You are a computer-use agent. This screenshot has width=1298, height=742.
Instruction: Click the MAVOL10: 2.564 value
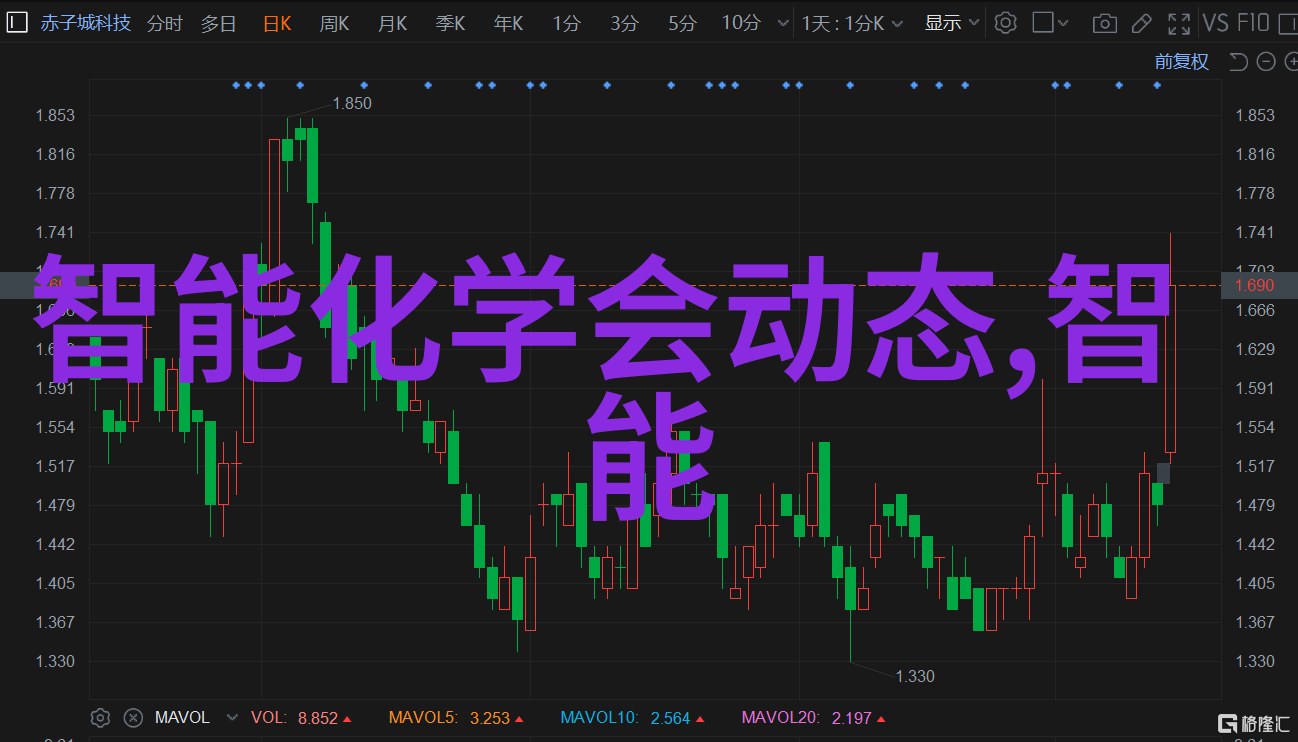click(633, 717)
